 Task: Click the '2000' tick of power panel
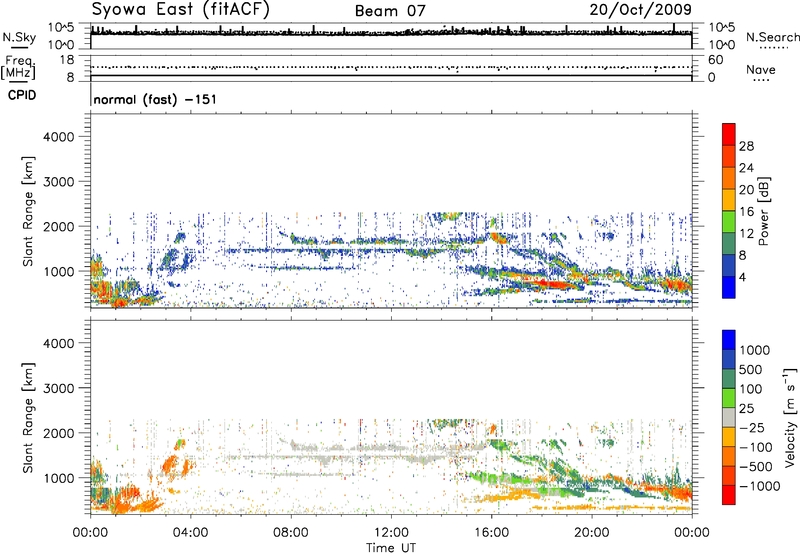pos(59,226)
